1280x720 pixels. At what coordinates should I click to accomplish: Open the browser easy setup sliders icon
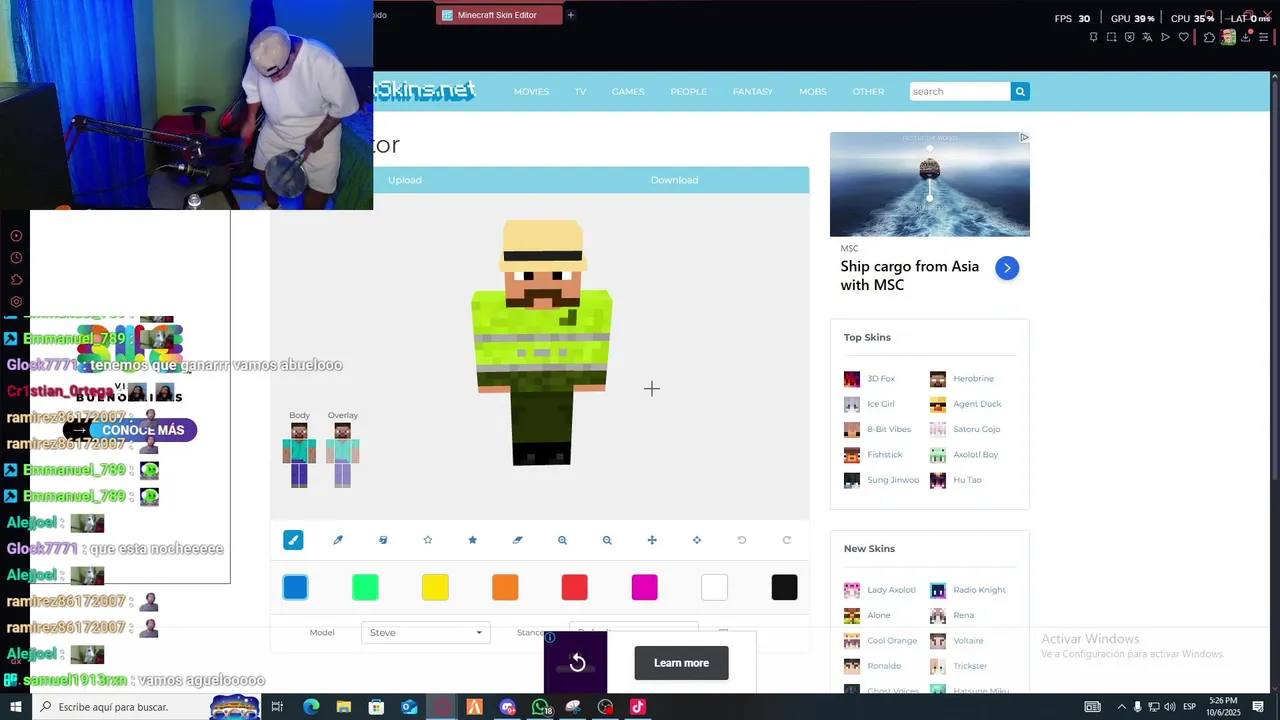click(x=1264, y=37)
